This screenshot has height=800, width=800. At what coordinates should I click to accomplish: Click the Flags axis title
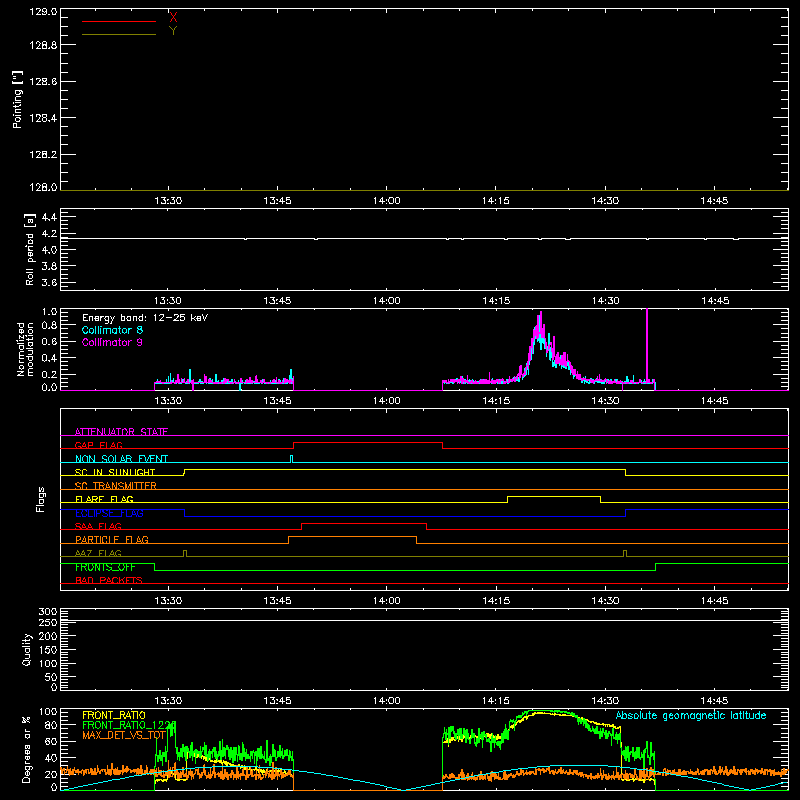(x=40, y=499)
